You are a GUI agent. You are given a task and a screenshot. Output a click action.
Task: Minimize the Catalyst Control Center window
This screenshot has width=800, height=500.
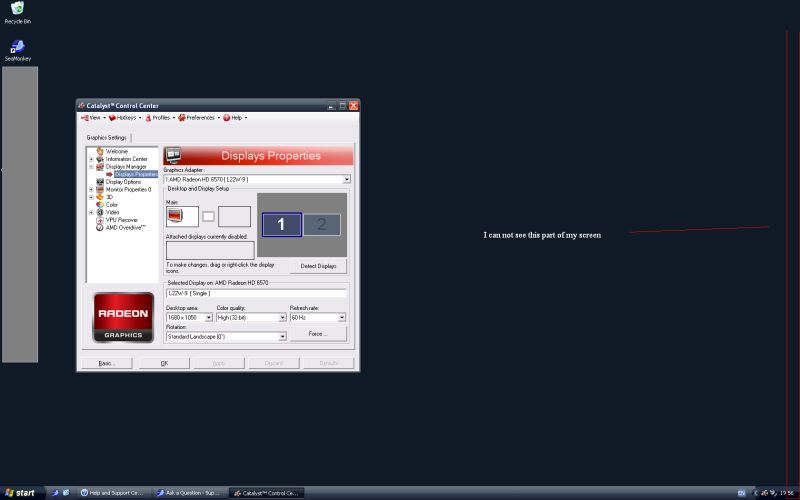point(331,106)
